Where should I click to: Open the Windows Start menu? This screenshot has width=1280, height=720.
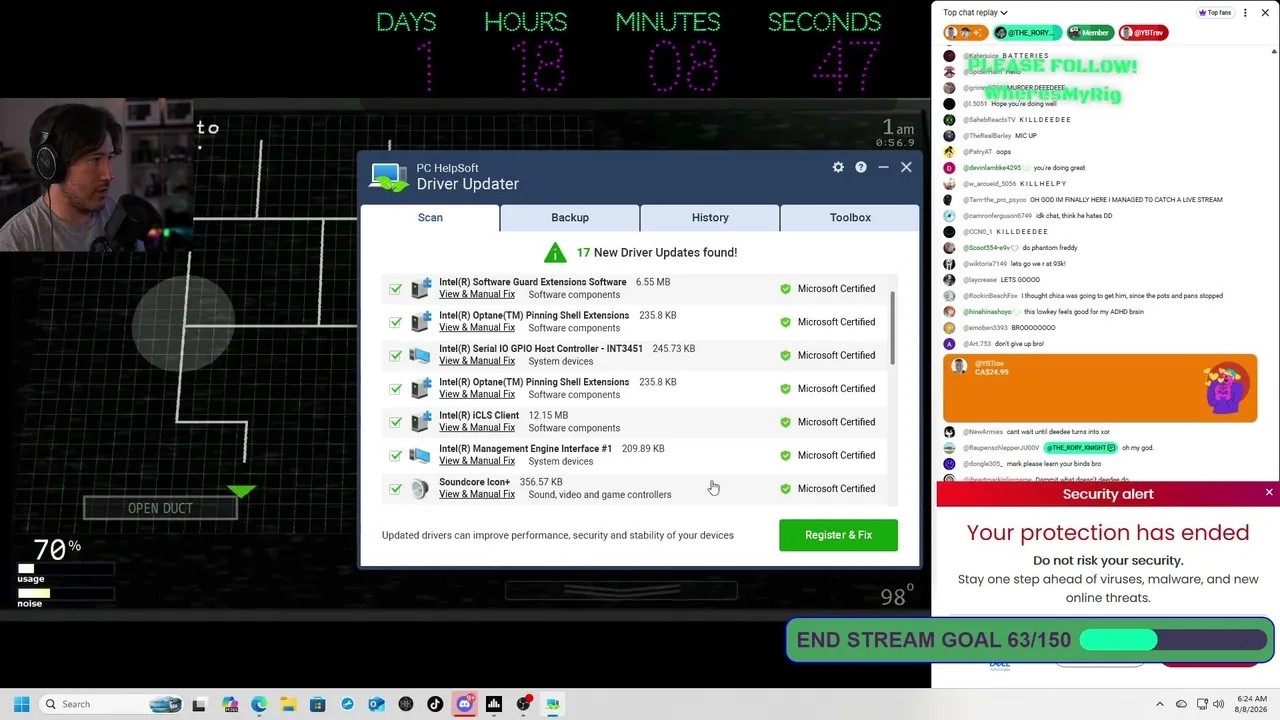point(21,704)
